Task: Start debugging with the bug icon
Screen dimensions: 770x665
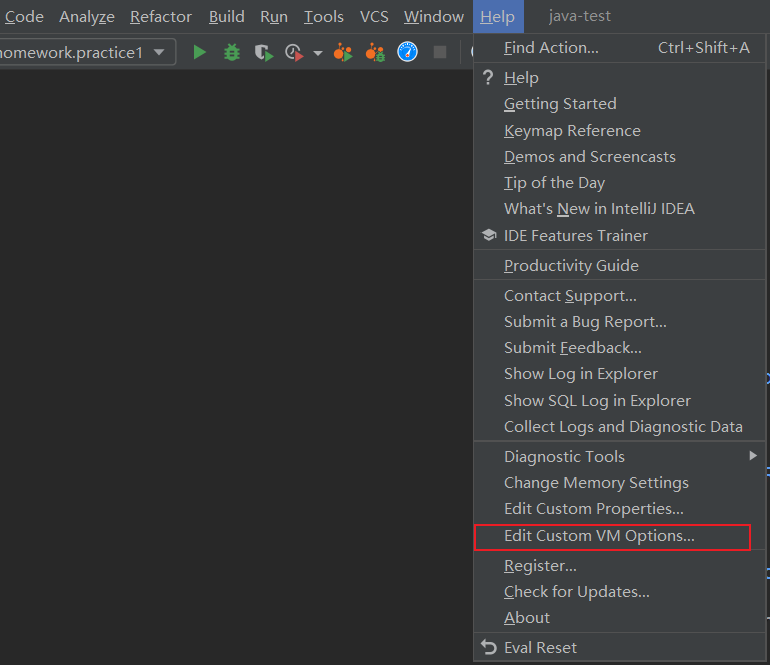Action: click(232, 52)
